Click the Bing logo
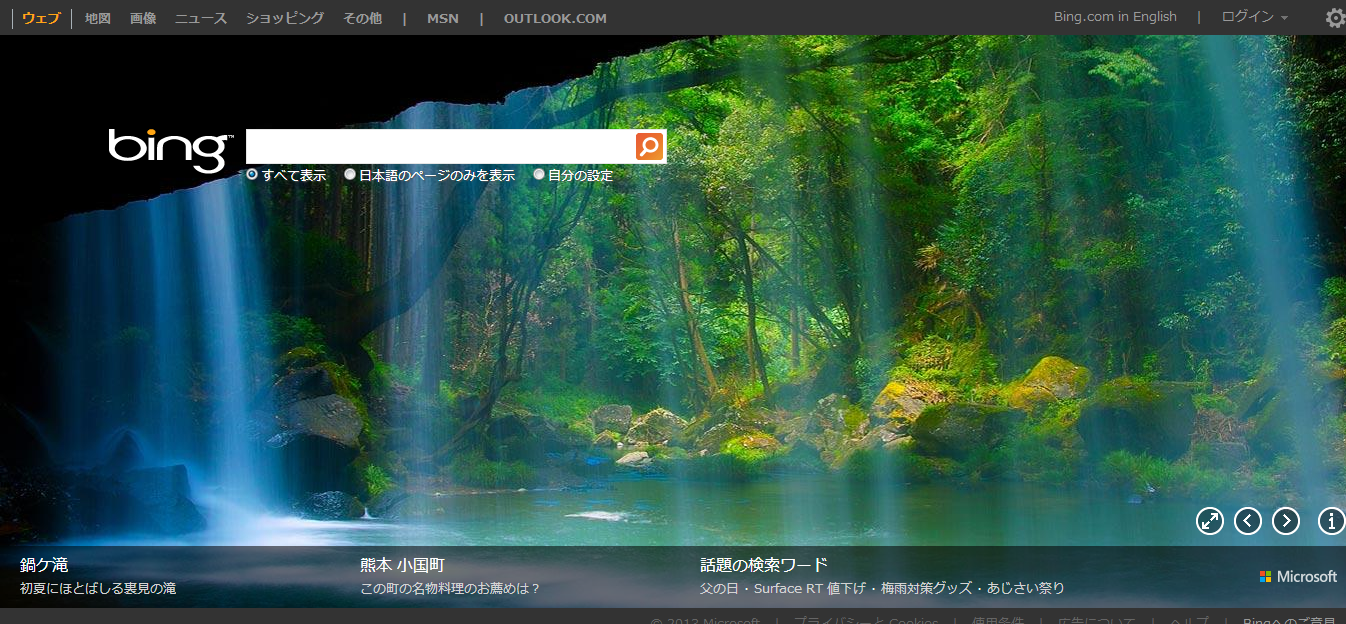Image resolution: width=1346 pixels, height=624 pixels. click(170, 149)
